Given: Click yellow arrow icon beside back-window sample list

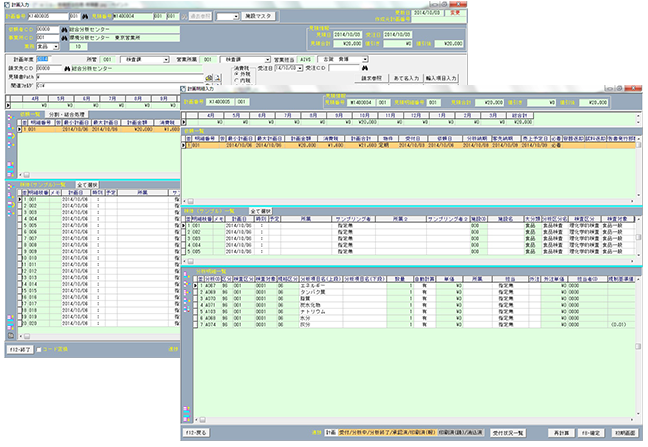Looking at the screenshot, I should (11, 204).
